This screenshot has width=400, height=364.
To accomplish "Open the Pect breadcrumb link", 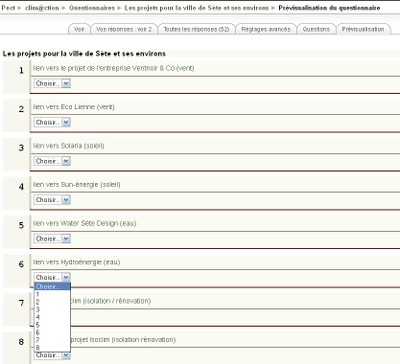I will pos(8,8).
